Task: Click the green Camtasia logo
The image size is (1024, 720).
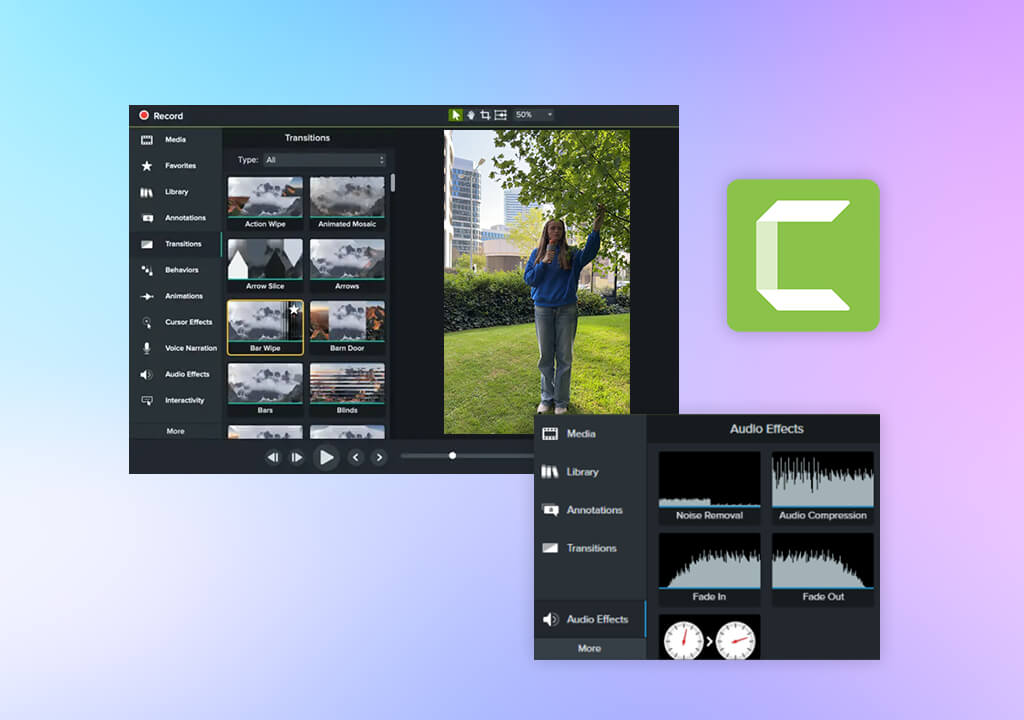Action: point(803,255)
